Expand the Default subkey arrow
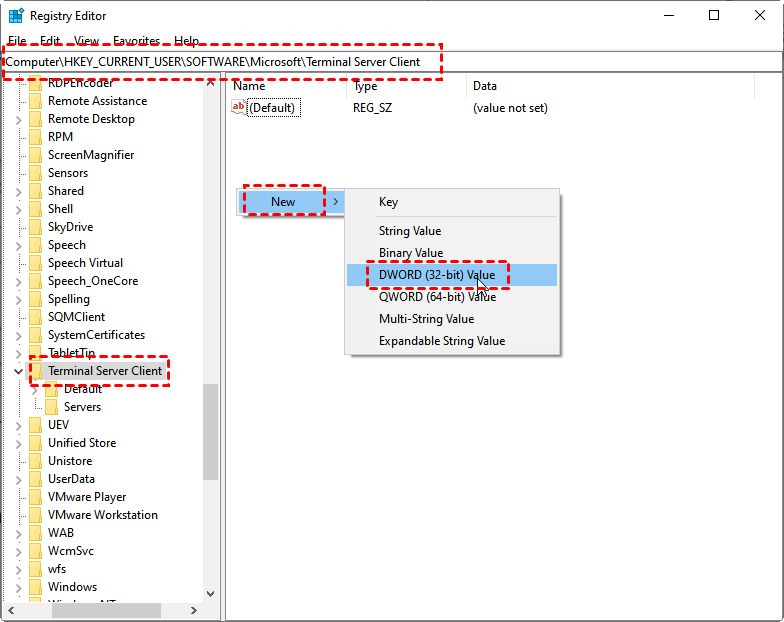Image resolution: width=784 pixels, height=622 pixels. 35,389
